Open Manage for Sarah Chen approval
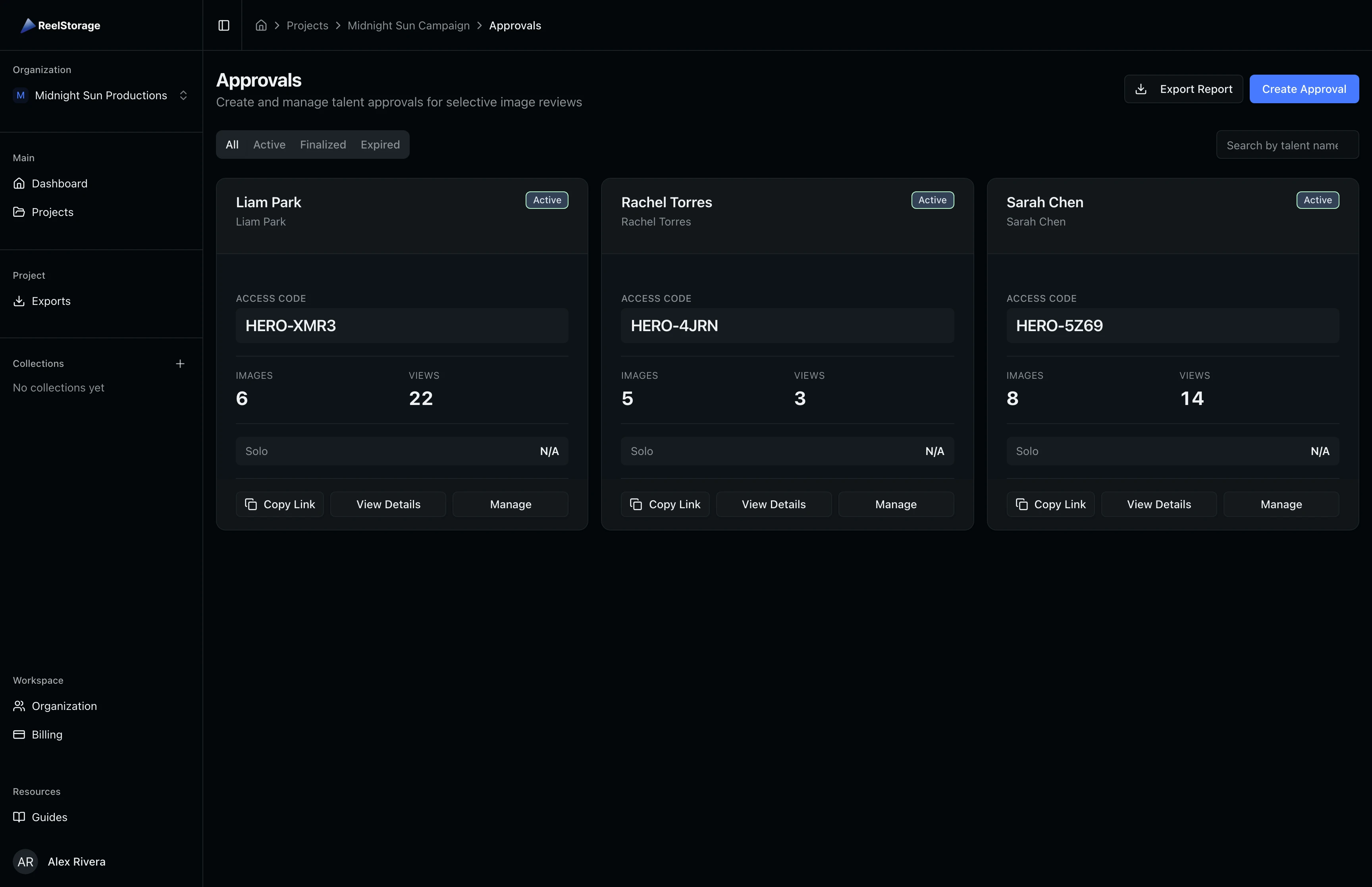This screenshot has width=1372, height=887. pos(1280,505)
